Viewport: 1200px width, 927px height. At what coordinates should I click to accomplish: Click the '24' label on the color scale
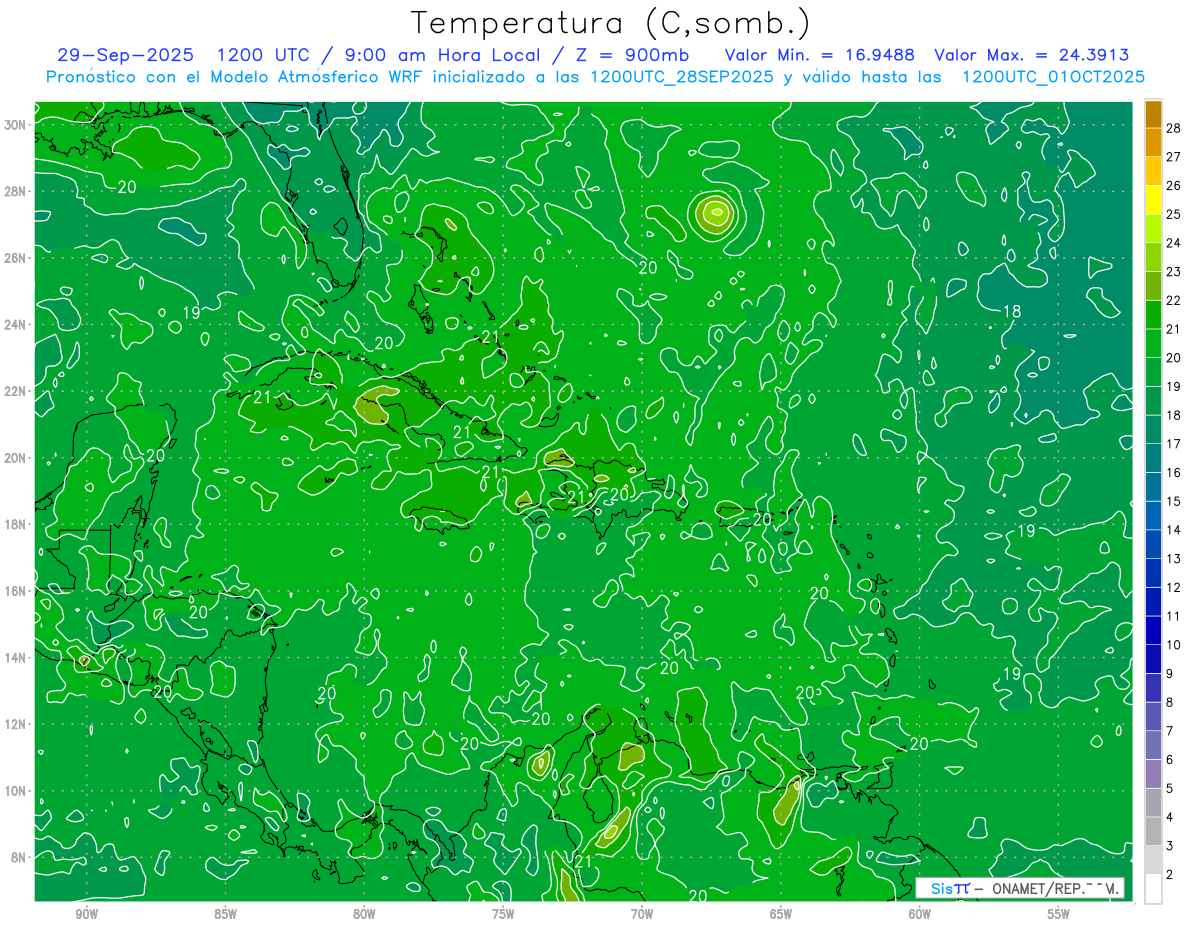1174,243
